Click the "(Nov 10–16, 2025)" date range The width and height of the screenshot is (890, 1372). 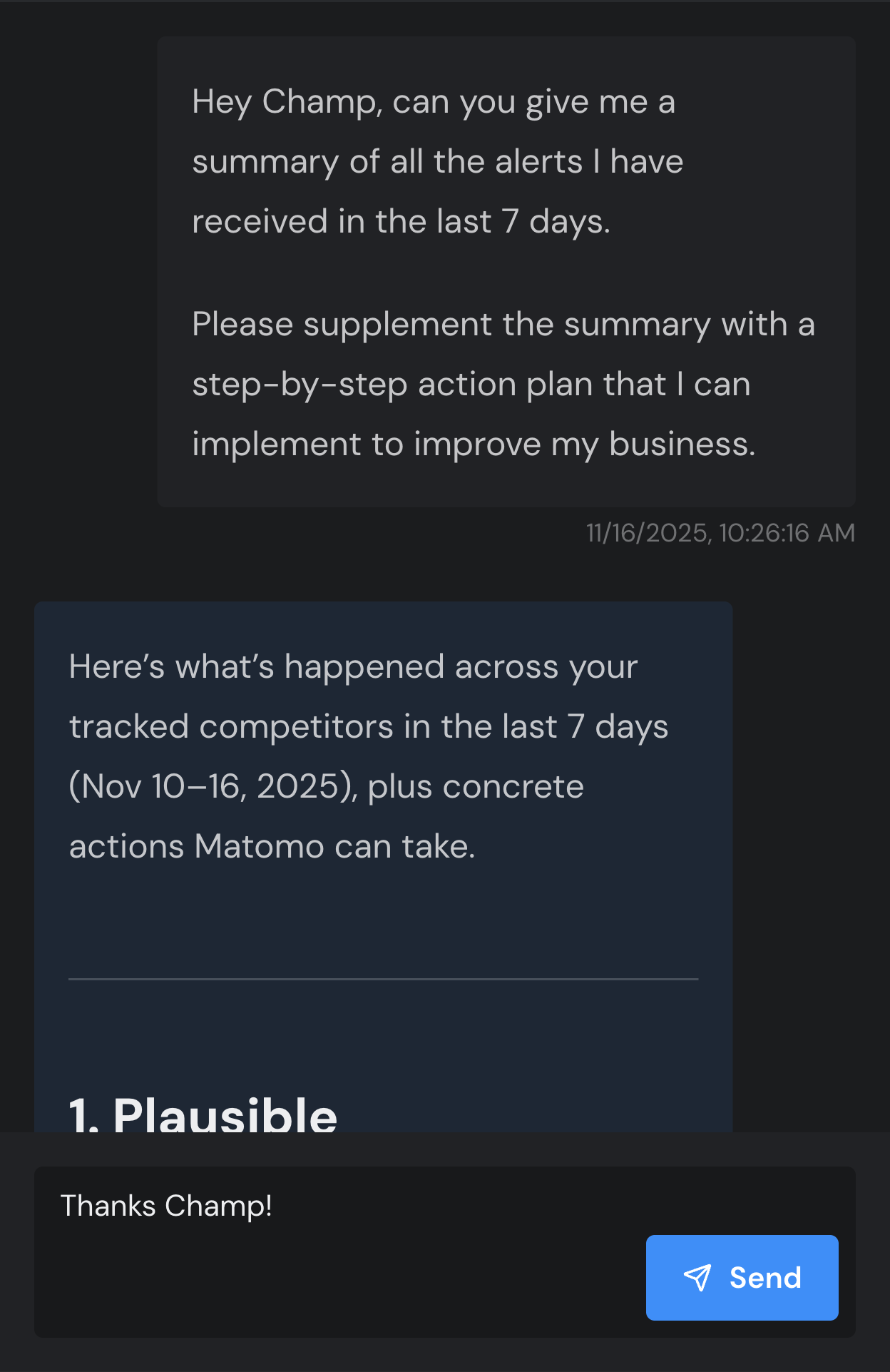pos(213,787)
